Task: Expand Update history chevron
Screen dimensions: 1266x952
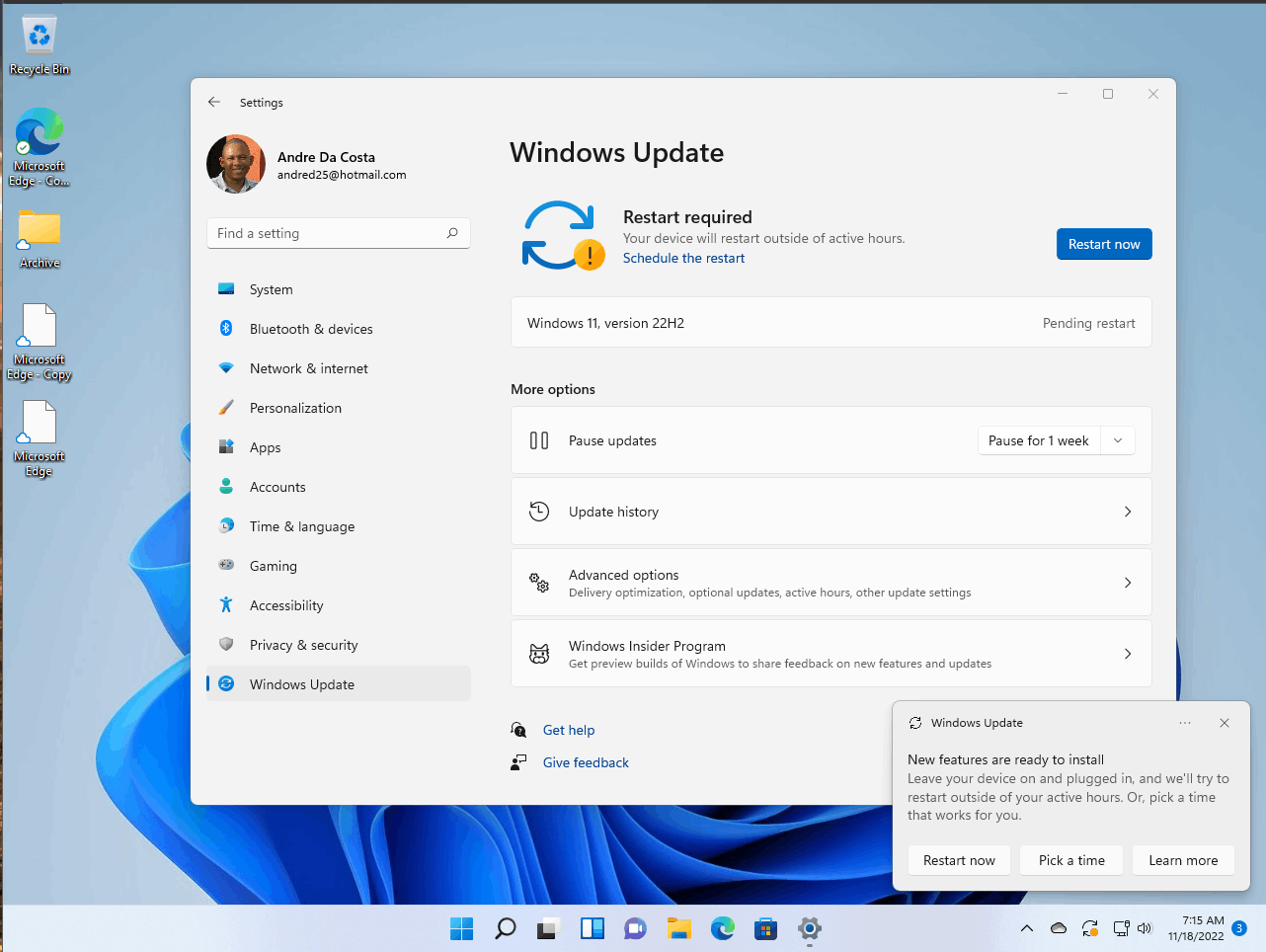Action: [x=1128, y=512]
